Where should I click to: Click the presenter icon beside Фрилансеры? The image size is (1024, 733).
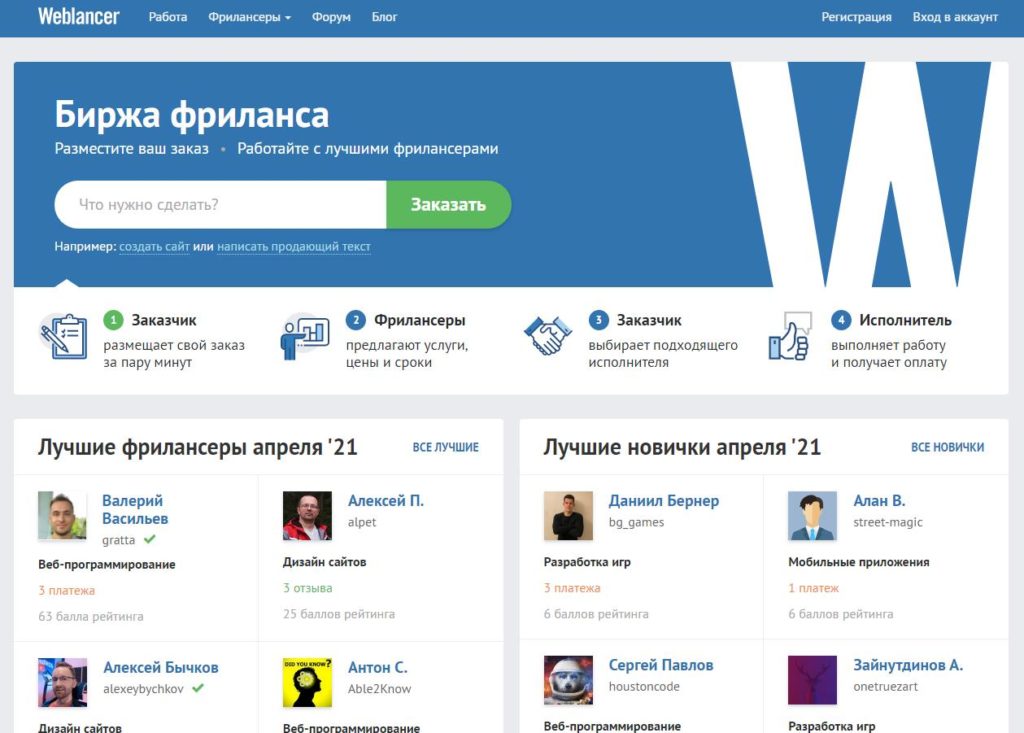[x=305, y=337]
